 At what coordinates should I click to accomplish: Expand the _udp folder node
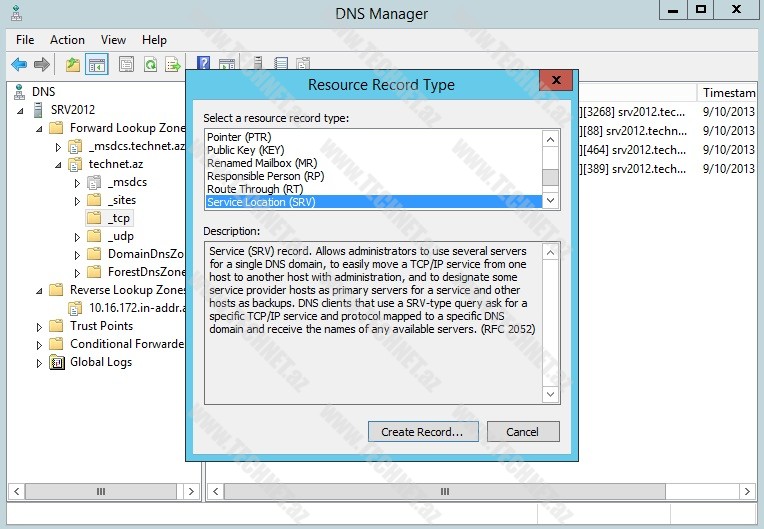pos(77,237)
